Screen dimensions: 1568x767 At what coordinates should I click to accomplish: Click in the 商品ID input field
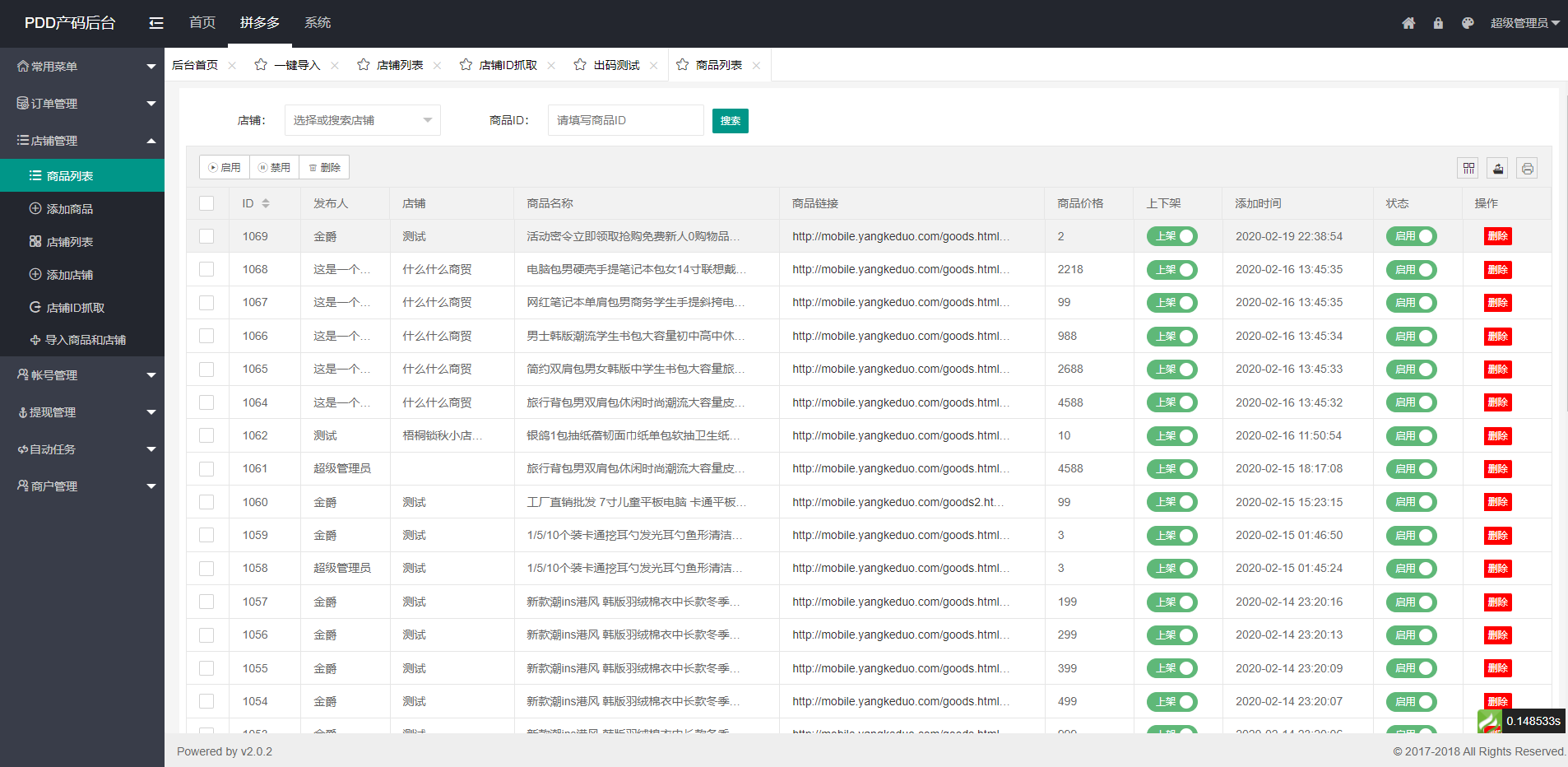pos(625,120)
